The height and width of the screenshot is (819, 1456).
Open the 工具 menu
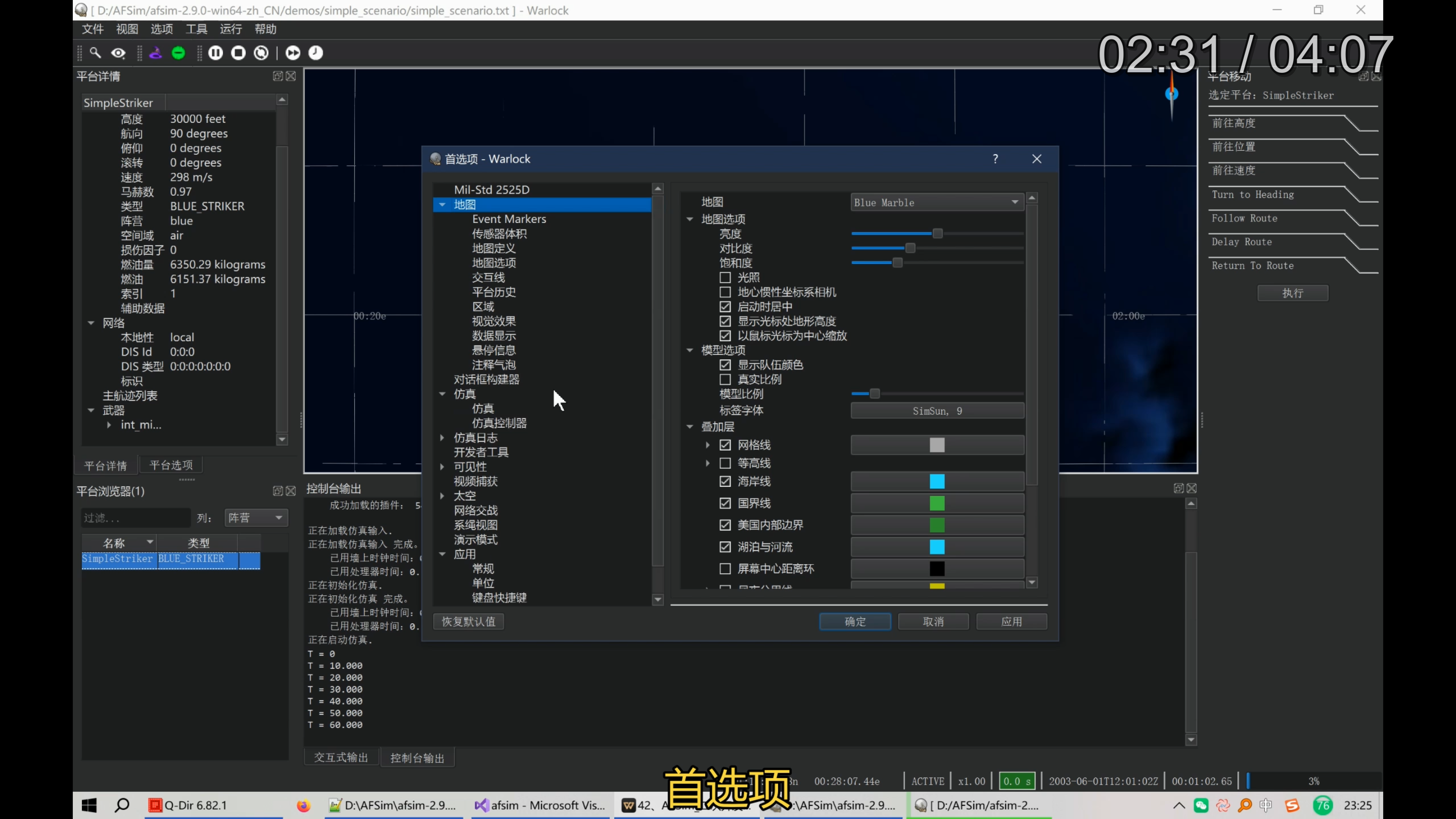[x=196, y=29]
